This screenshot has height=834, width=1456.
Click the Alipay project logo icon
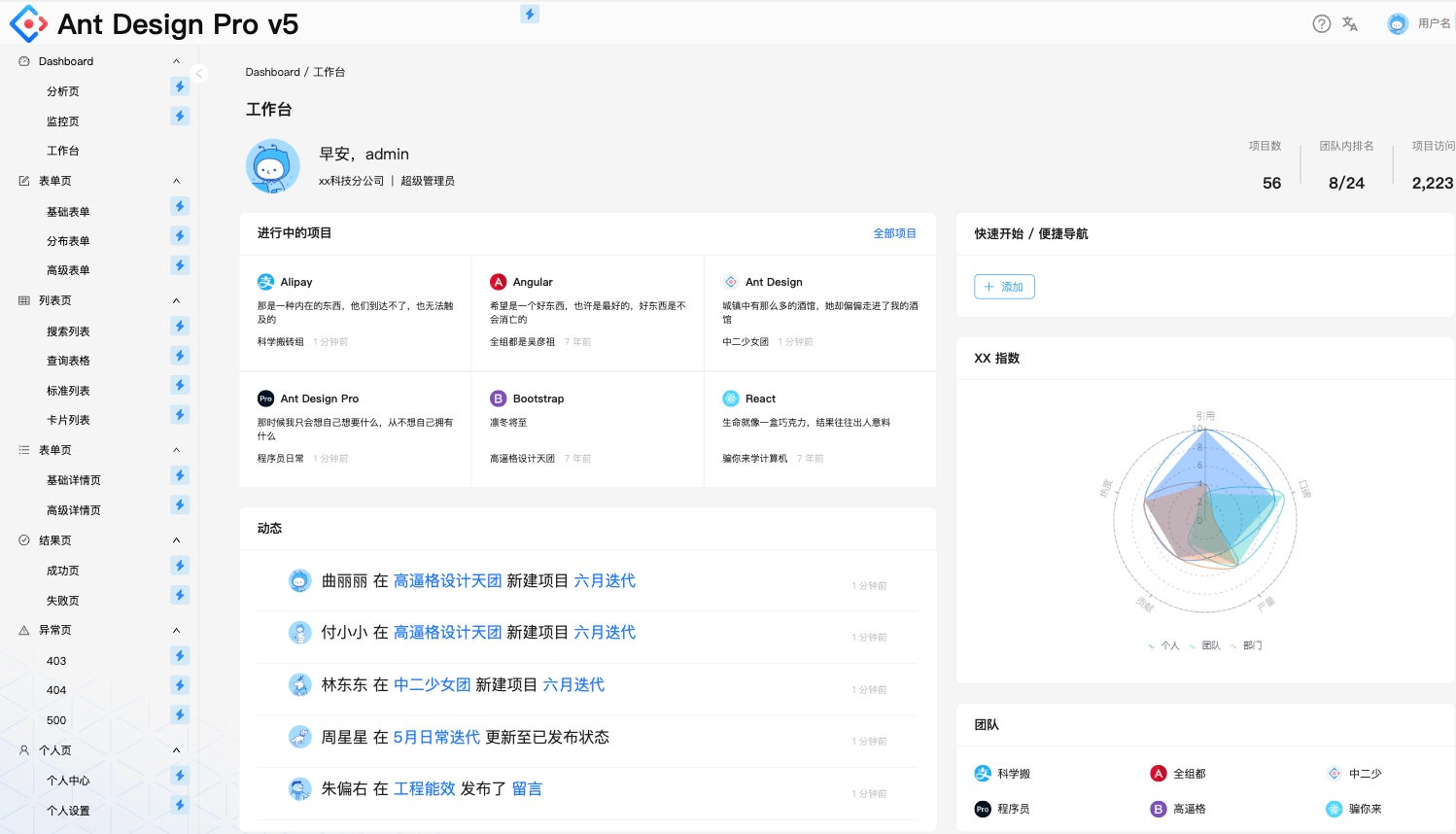265,282
